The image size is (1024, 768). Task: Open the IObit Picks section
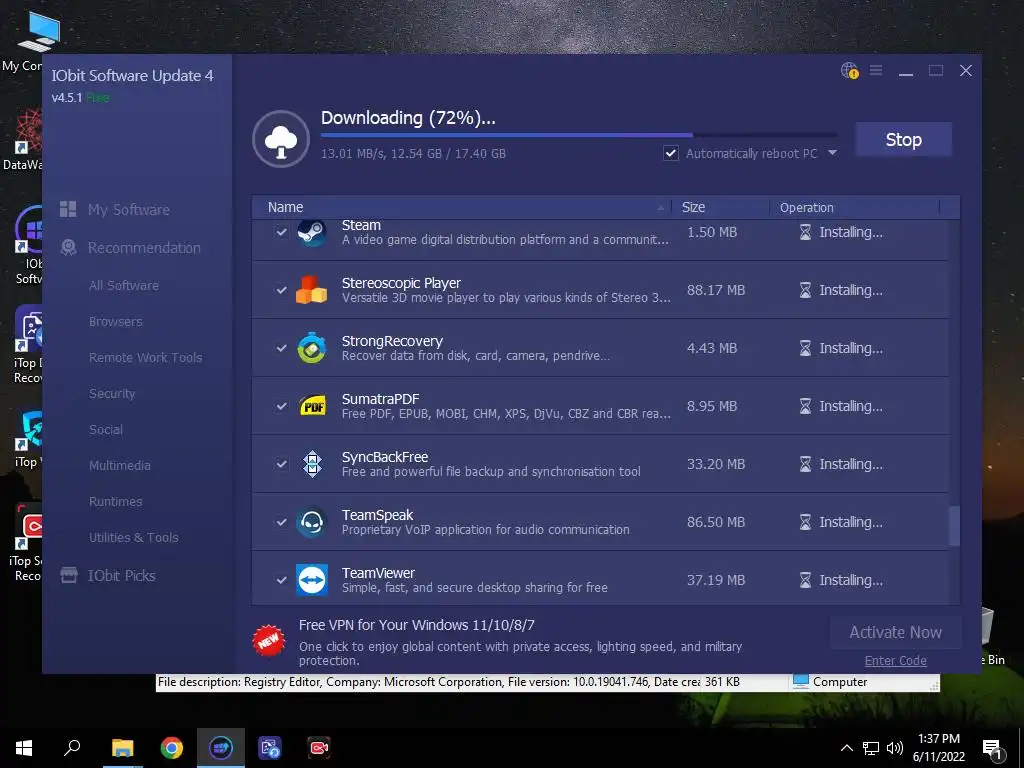point(121,575)
